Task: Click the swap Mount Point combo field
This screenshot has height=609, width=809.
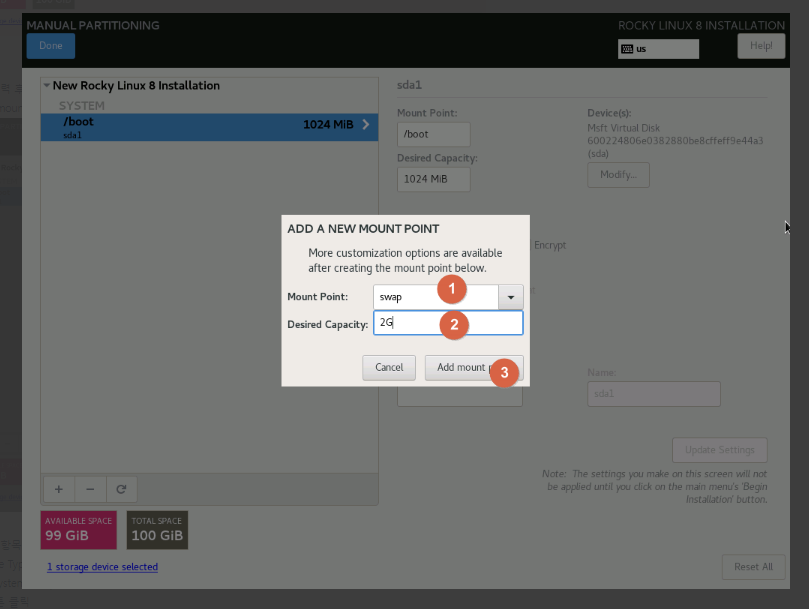Action: point(435,297)
